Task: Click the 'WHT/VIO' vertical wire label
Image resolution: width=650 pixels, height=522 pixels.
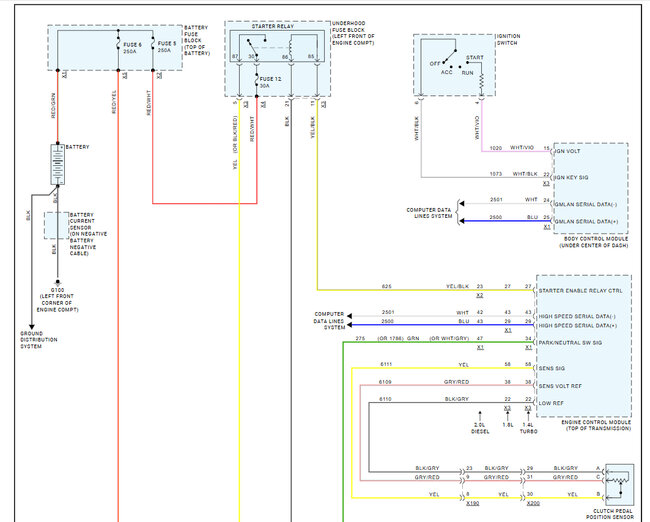Action: (477, 127)
